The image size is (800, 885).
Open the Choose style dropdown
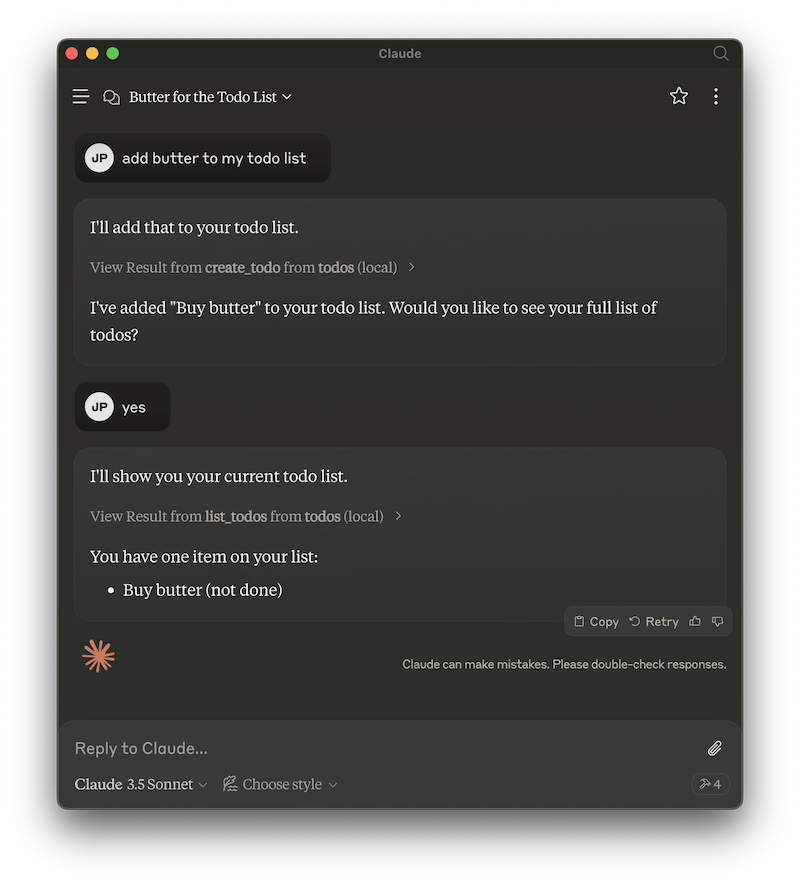280,784
